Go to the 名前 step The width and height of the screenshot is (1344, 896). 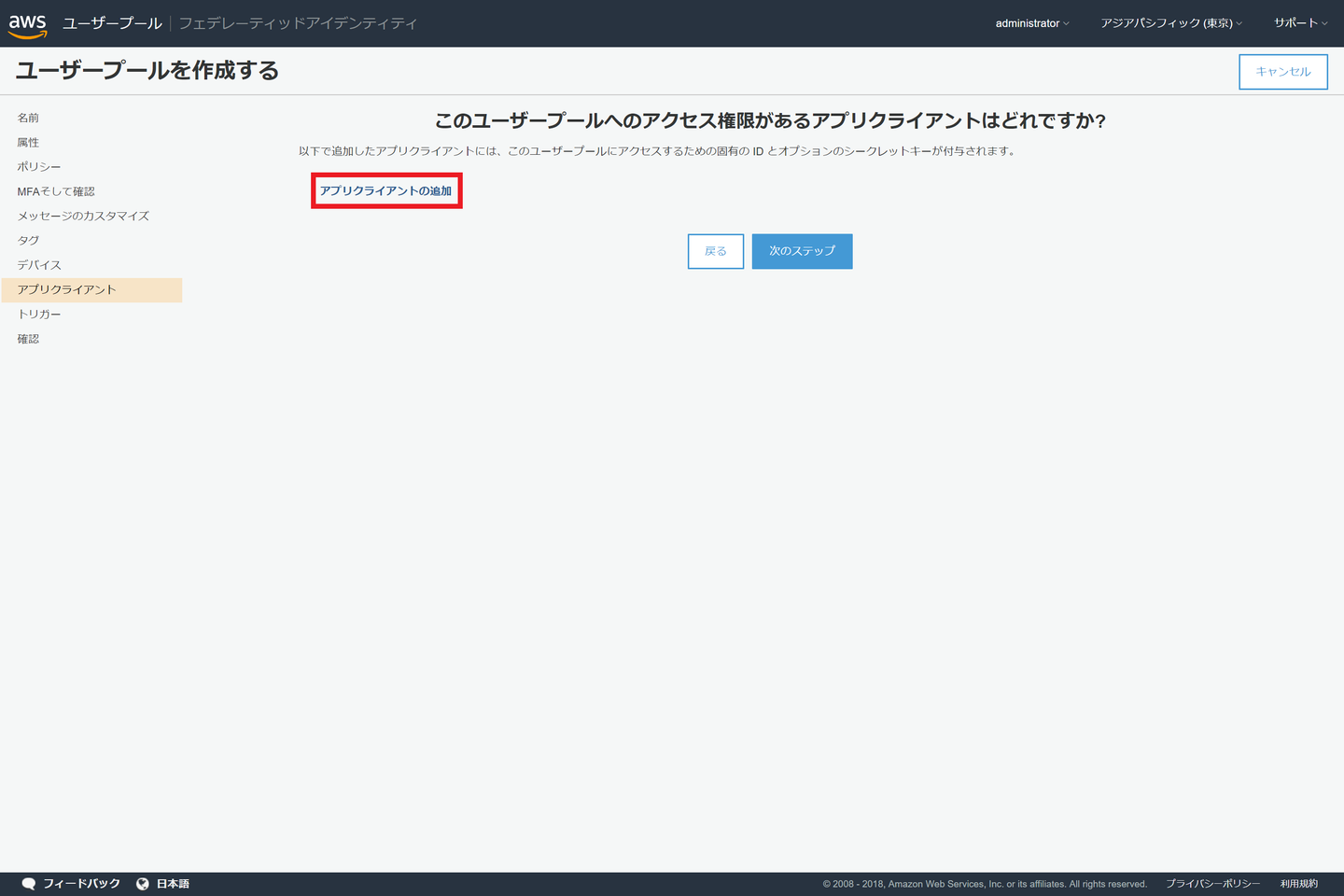(28, 118)
